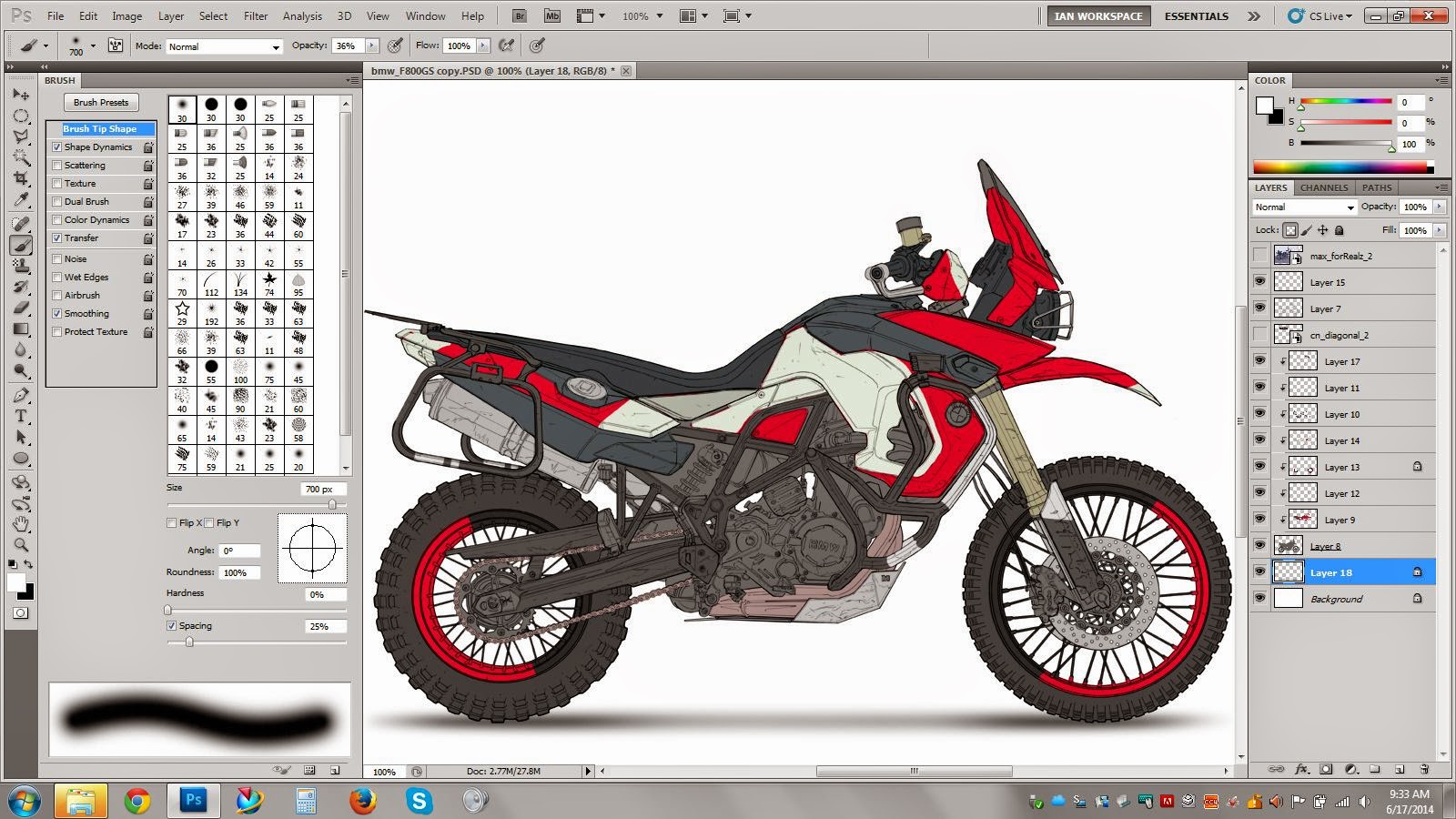The image size is (1456, 819).
Task: Expand the Flow slider arrow
Action: click(483, 45)
